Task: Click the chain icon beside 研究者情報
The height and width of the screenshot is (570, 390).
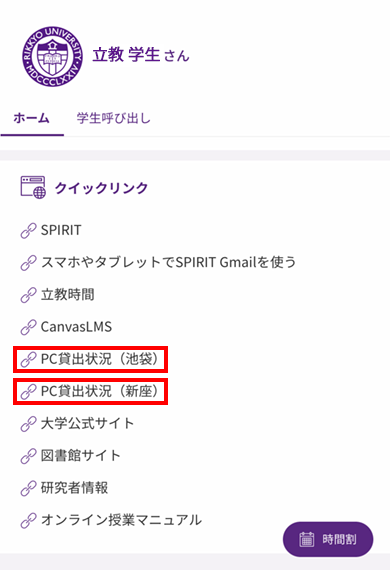Action: pyautogui.click(x=28, y=488)
